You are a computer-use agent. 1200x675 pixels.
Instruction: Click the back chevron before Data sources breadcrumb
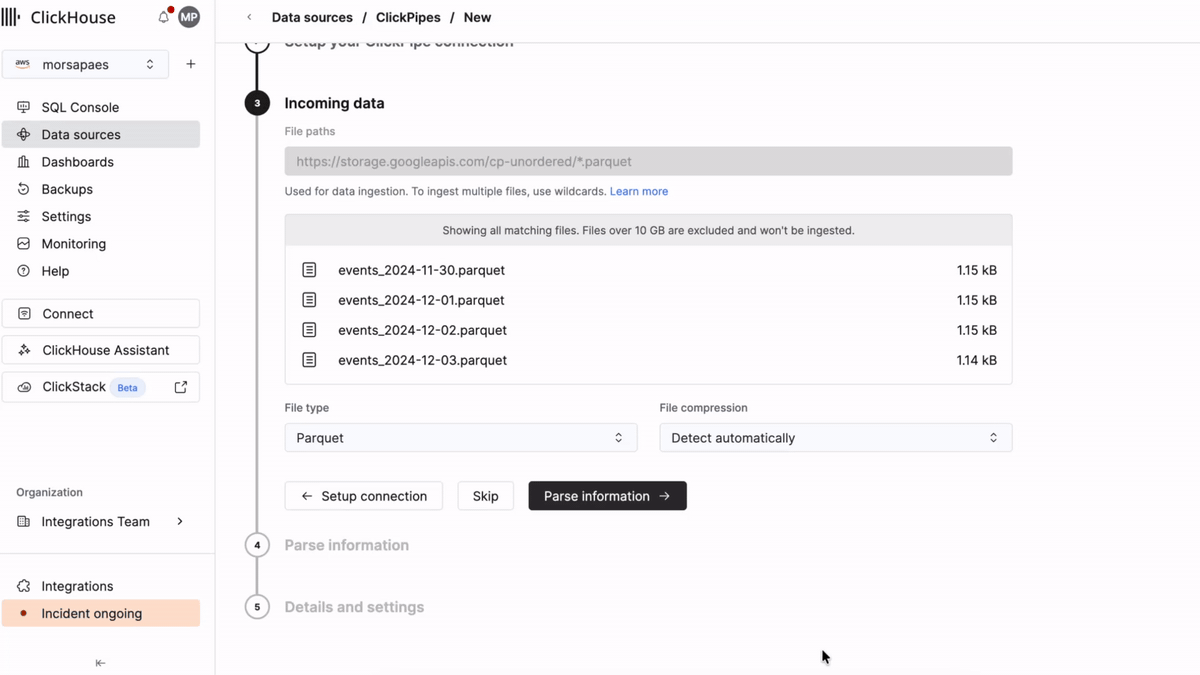point(249,17)
